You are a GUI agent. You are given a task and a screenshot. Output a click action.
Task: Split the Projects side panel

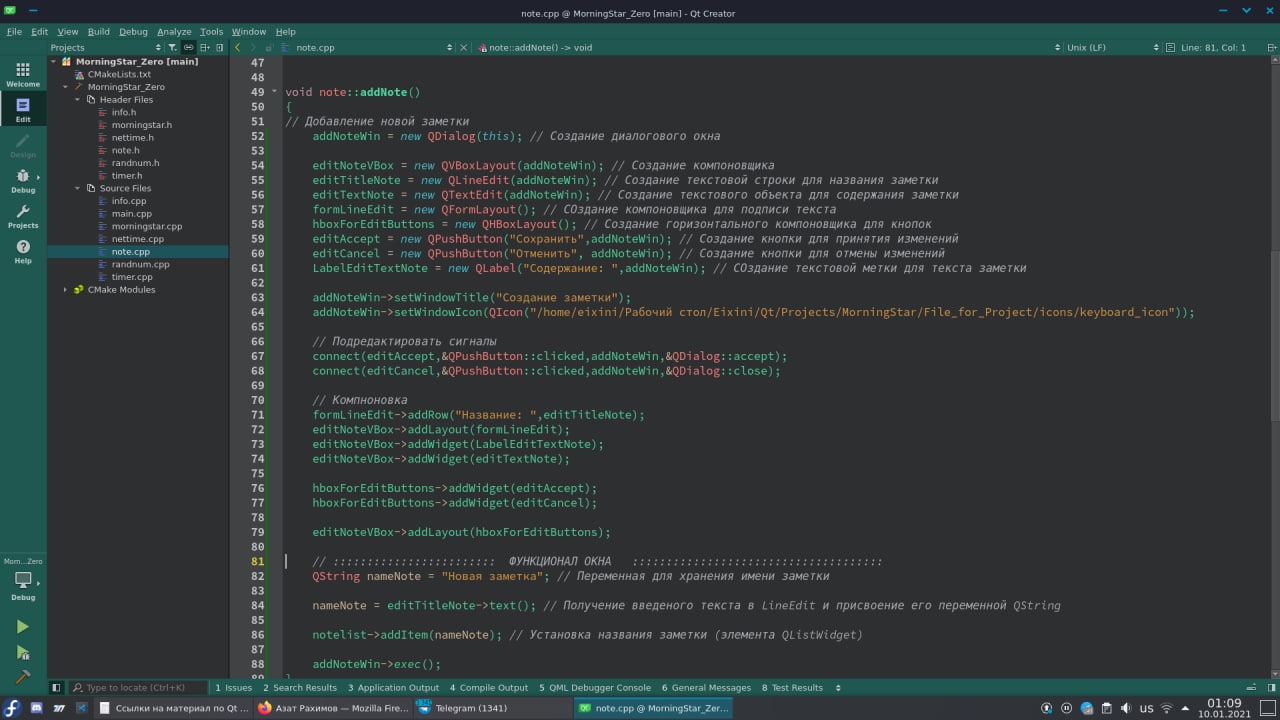[205, 47]
